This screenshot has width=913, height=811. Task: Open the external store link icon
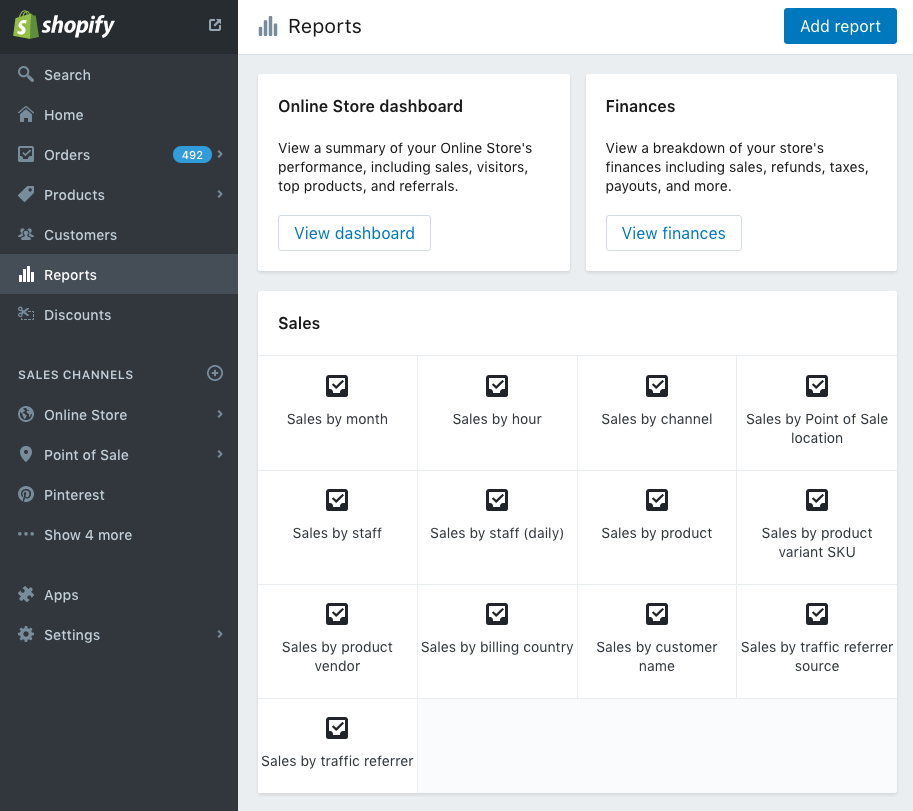tap(215, 25)
